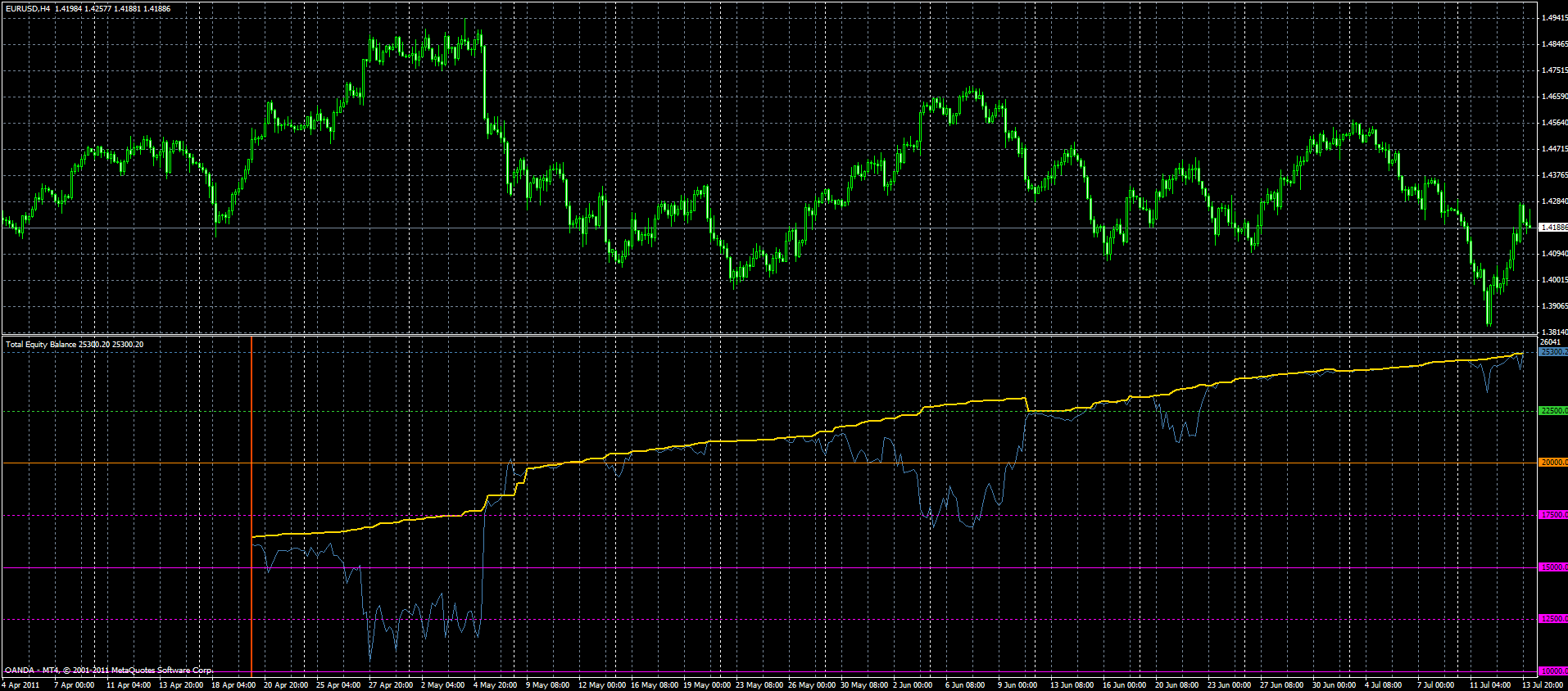Viewport: 1568px width, 691px height.
Task: Click the 30 Jun 00:00 time label
Action: click(x=1335, y=685)
